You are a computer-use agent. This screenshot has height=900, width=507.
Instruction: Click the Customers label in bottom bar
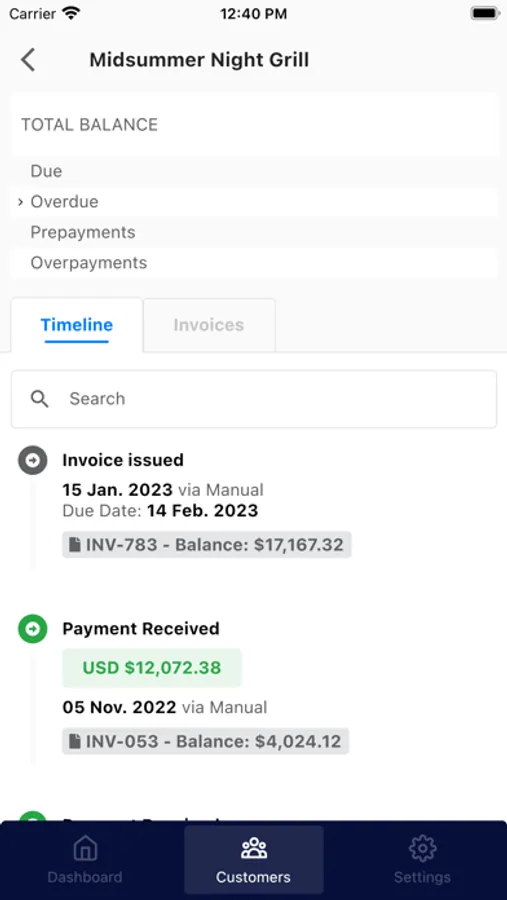point(253,877)
